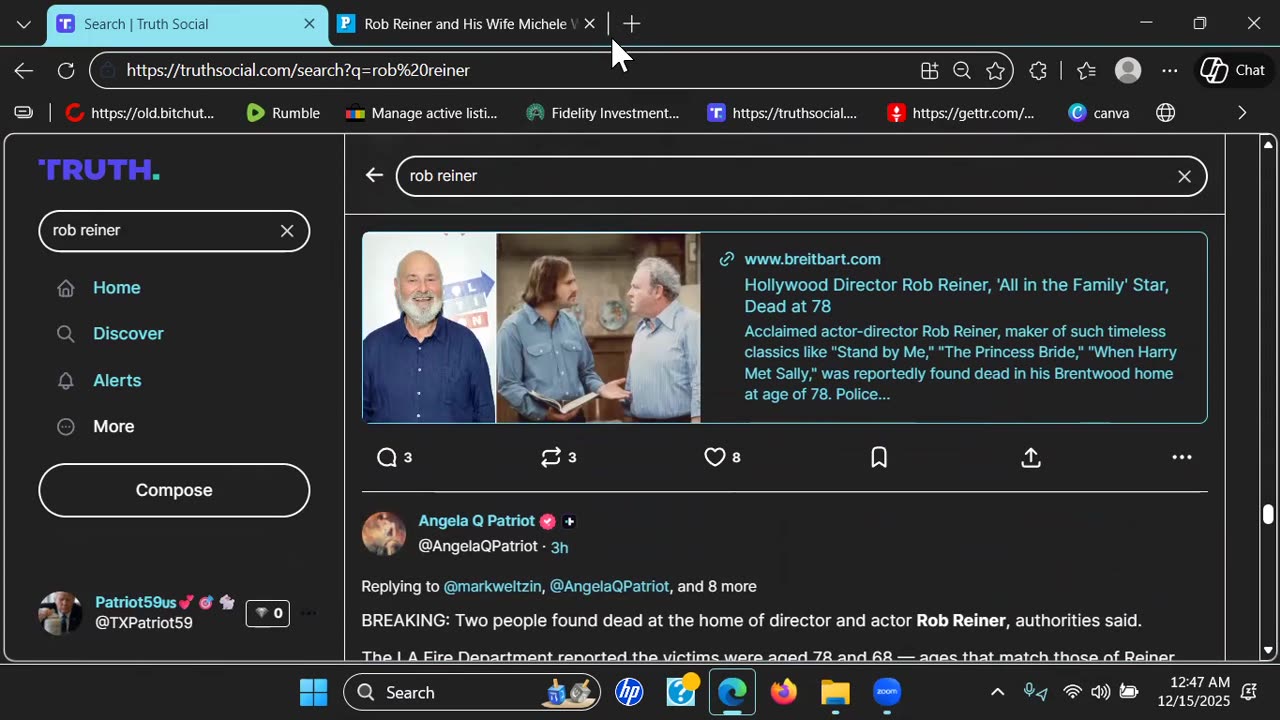Image resolution: width=1280 pixels, height=720 pixels.
Task: Open a new browser tab
Action: point(631,24)
